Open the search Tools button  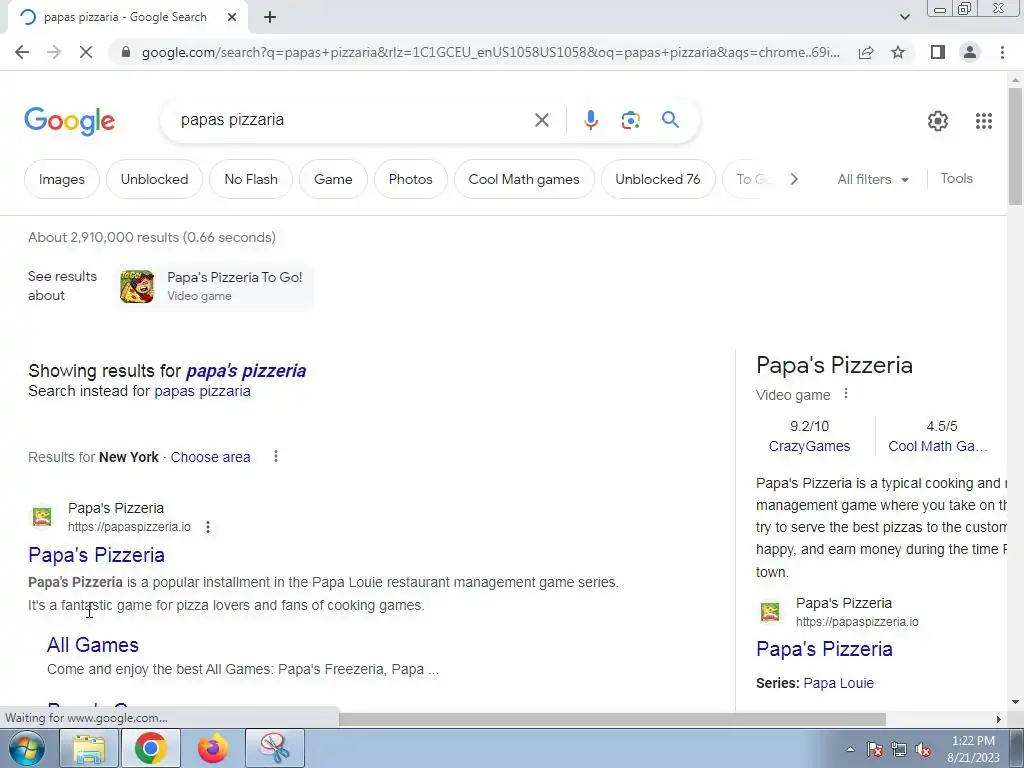(x=956, y=178)
